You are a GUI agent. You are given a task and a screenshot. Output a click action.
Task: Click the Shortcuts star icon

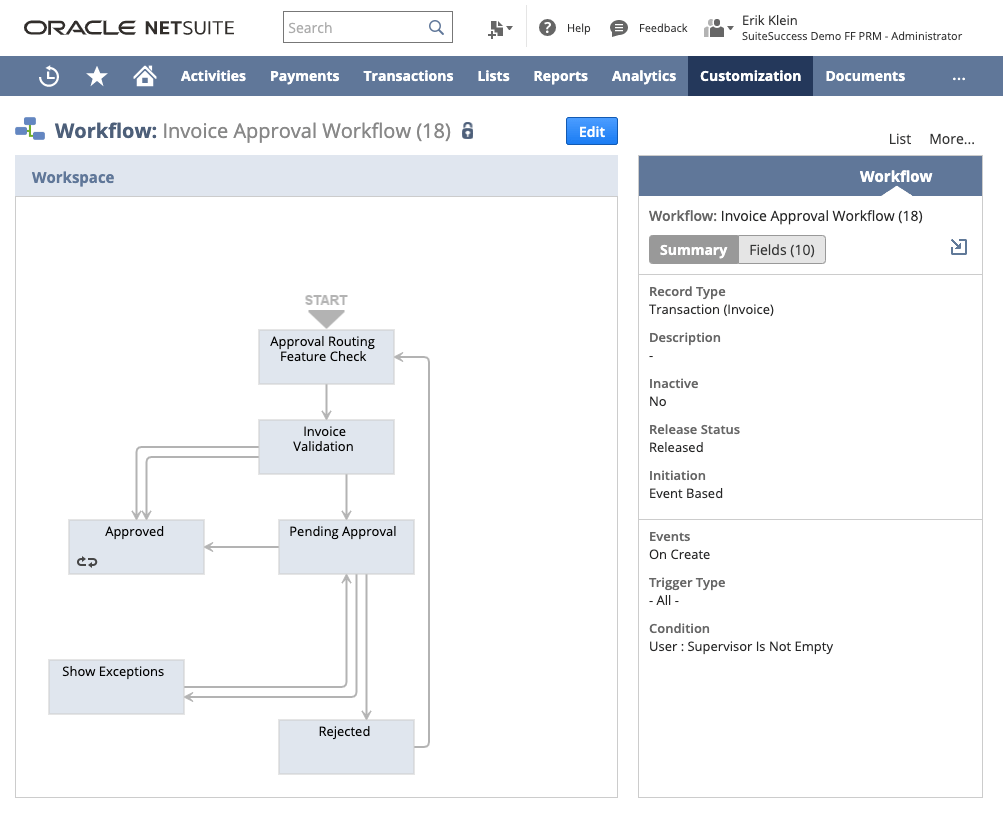pyautogui.click(x=97, y=76)
